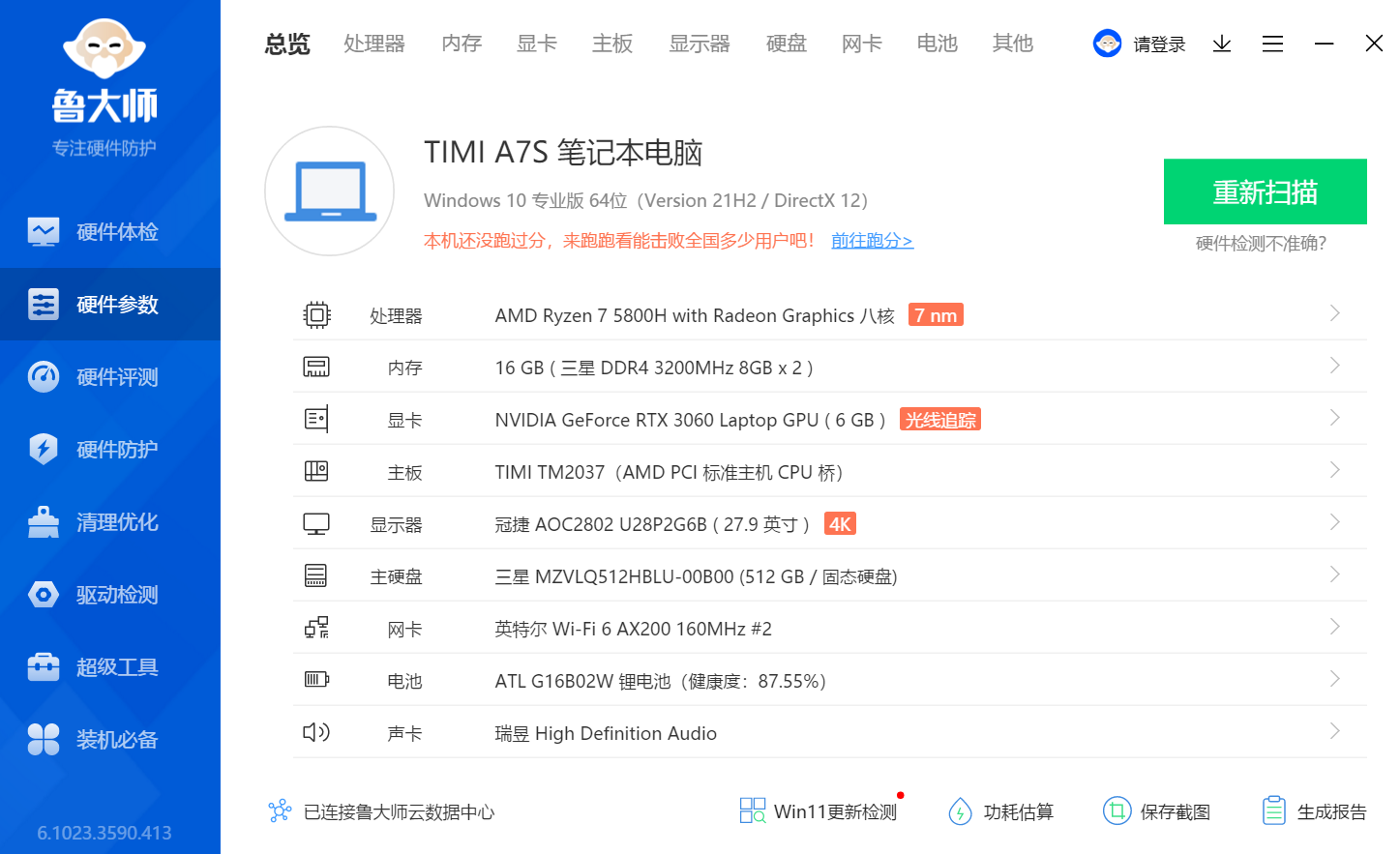Click the network card icon
This screenshot has height=854, width=1400.
316,629
